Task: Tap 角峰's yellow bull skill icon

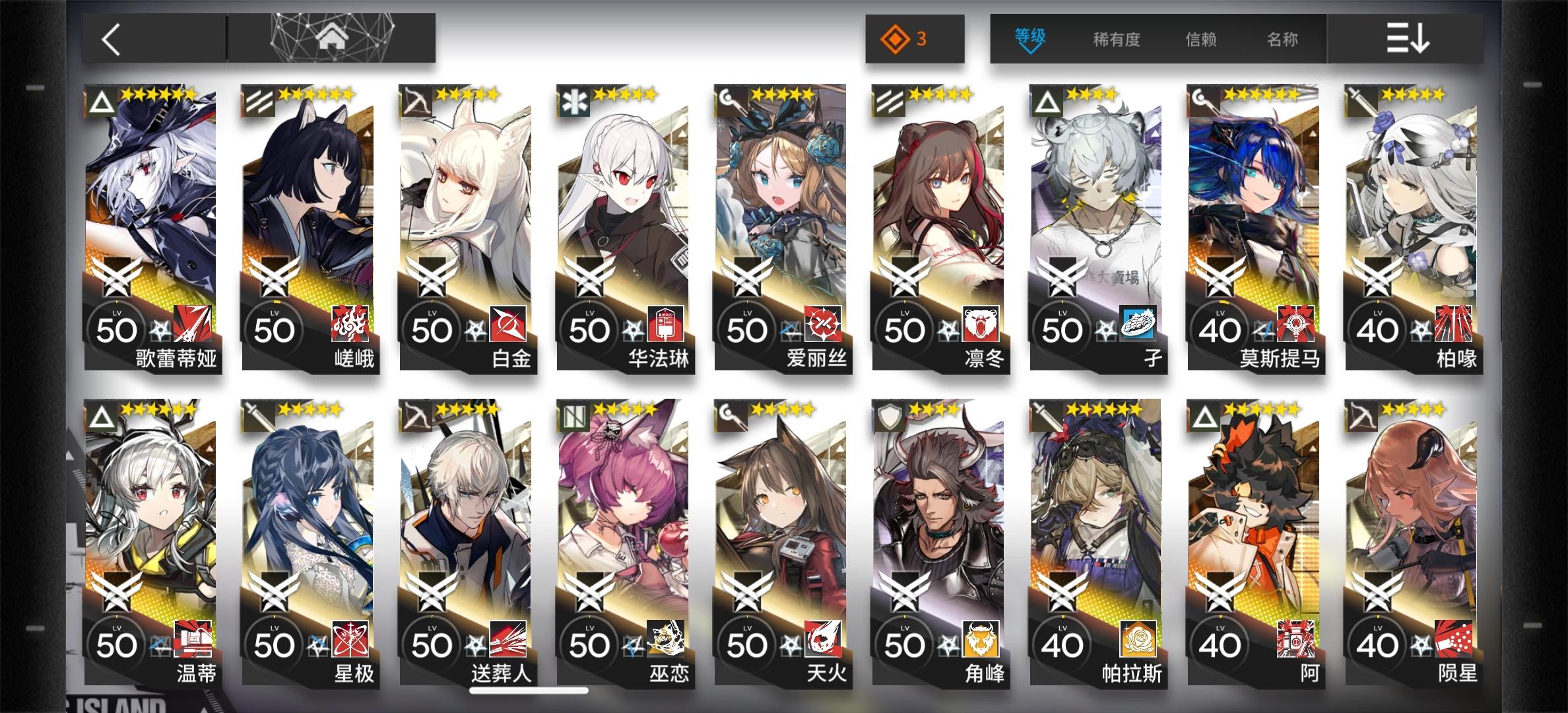Action: pyautogui.click(x=981, y=639)
